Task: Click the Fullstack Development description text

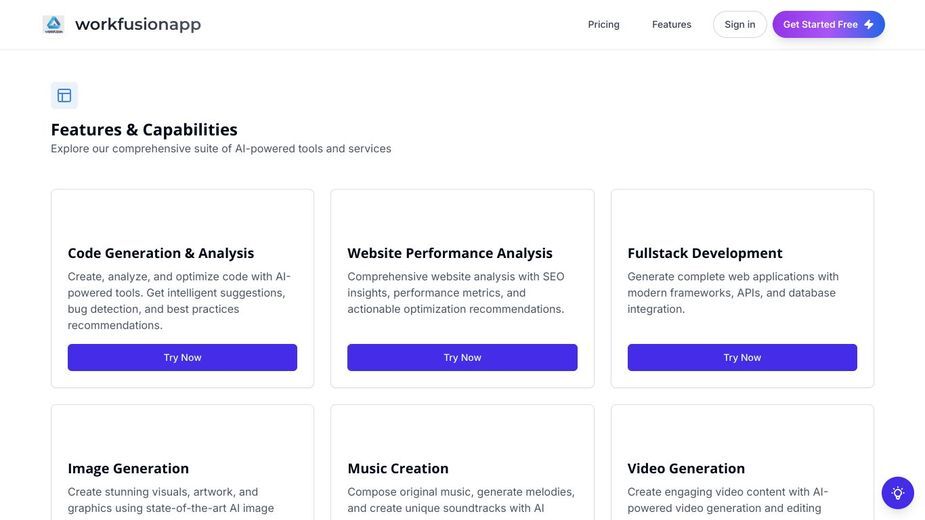Action: click(x=733, y=293)
